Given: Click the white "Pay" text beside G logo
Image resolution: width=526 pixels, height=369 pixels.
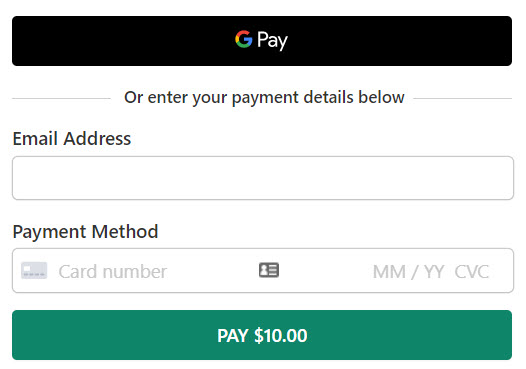Looking at the screenshot, I should coord(272,41).
